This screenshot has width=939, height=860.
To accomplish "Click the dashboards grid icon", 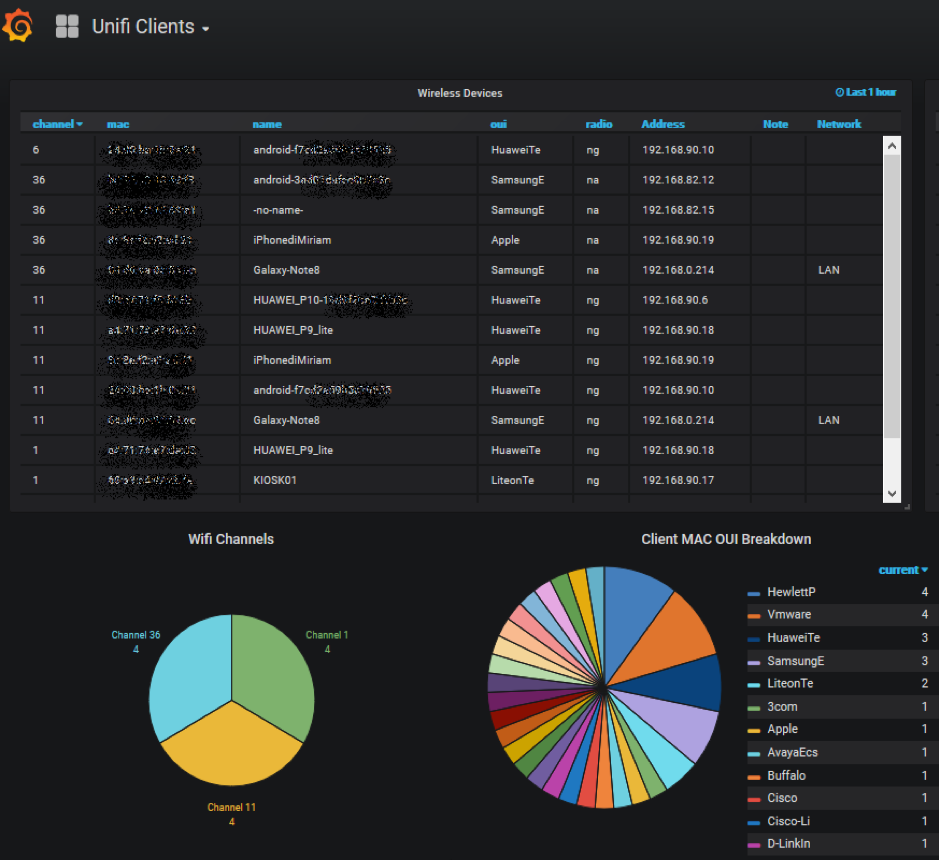I will [x=67, y=26].
